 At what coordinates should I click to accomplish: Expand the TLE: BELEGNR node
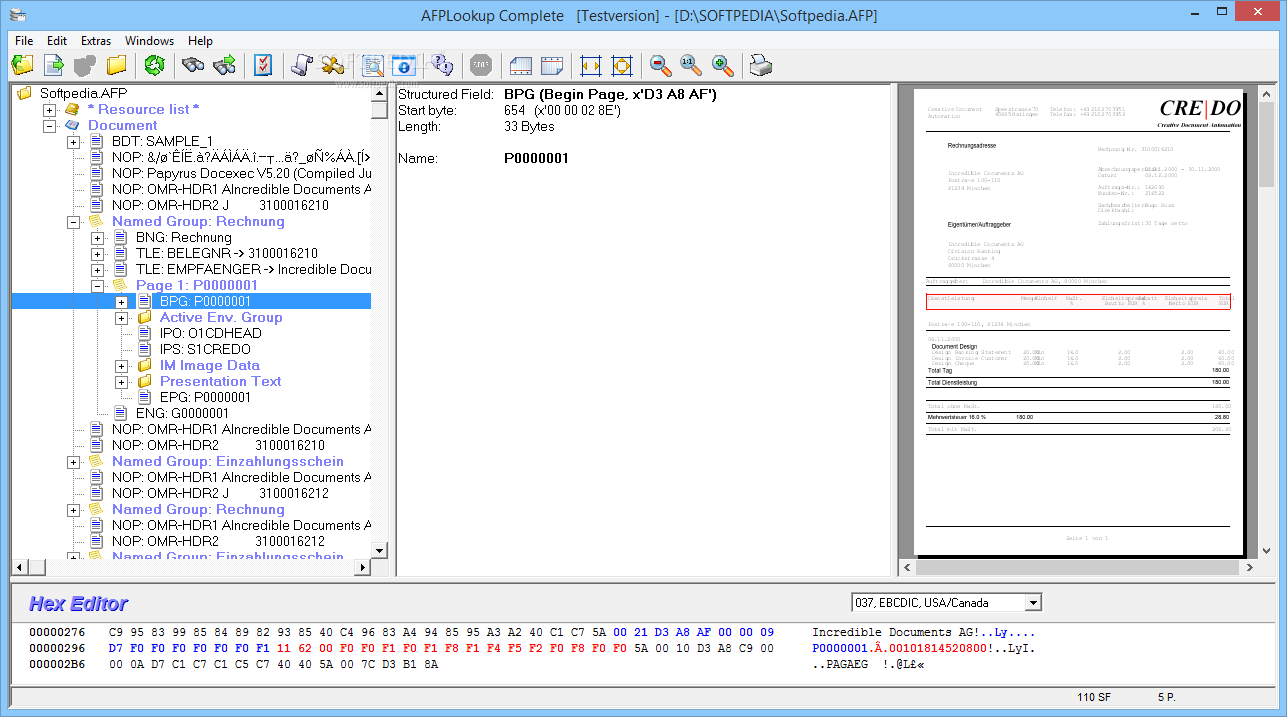coord(97,254)
